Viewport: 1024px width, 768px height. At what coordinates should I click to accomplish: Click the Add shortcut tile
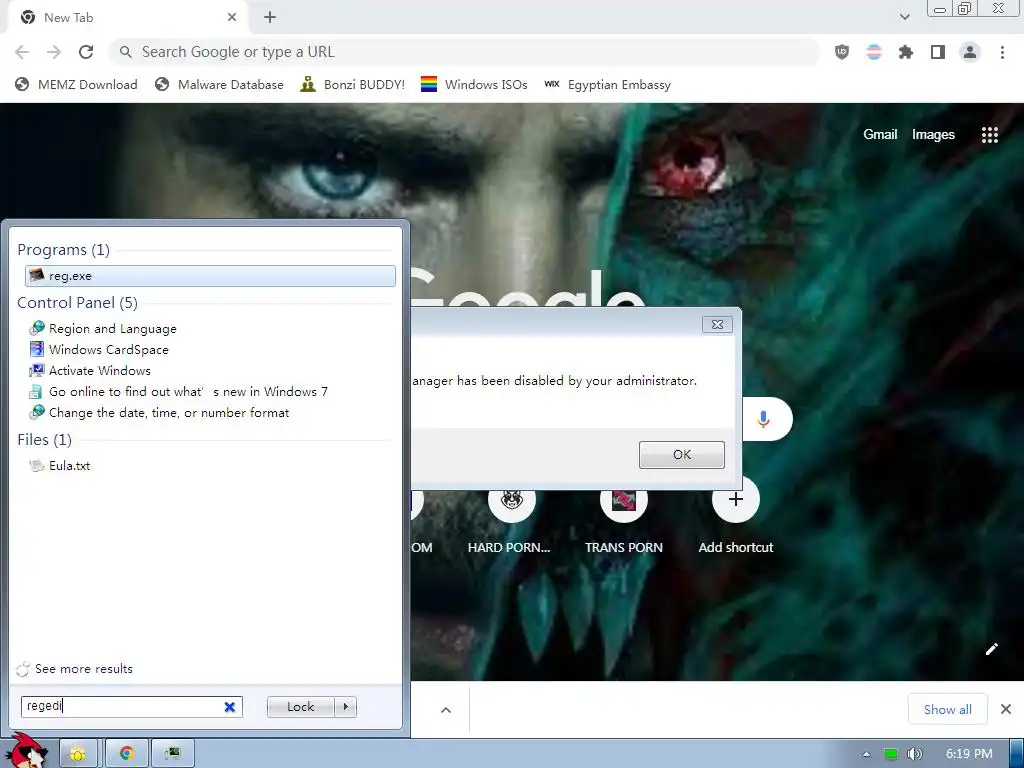(735, 516)
